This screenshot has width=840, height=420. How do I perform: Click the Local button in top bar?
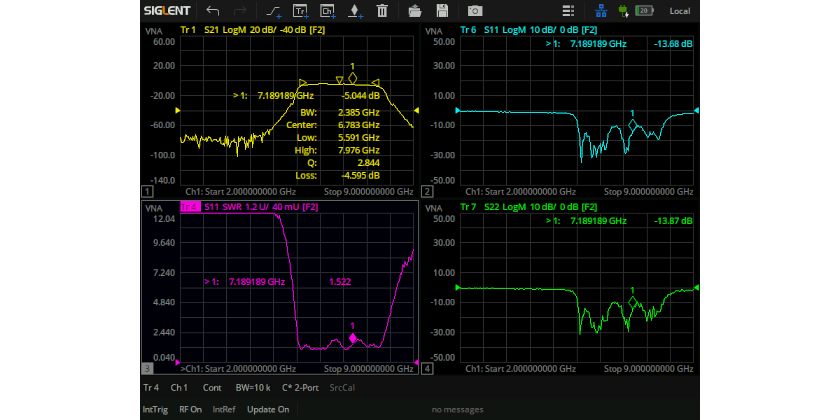679,11
